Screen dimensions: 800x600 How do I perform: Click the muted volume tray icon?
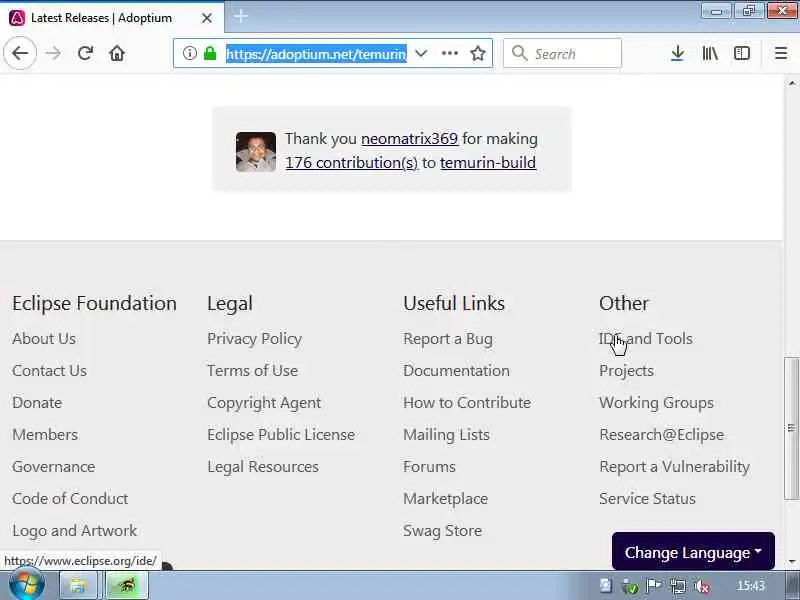[703, 587]
